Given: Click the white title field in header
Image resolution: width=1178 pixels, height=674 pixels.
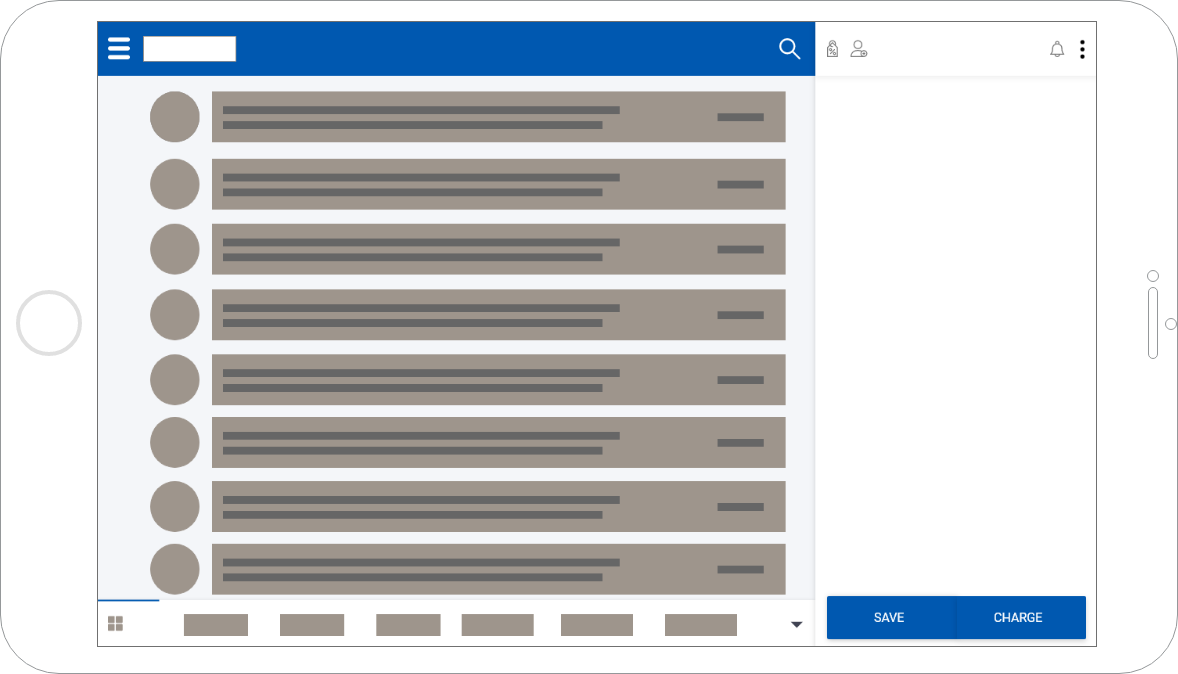Looking at the screenshot, I should tap(190, 49).
